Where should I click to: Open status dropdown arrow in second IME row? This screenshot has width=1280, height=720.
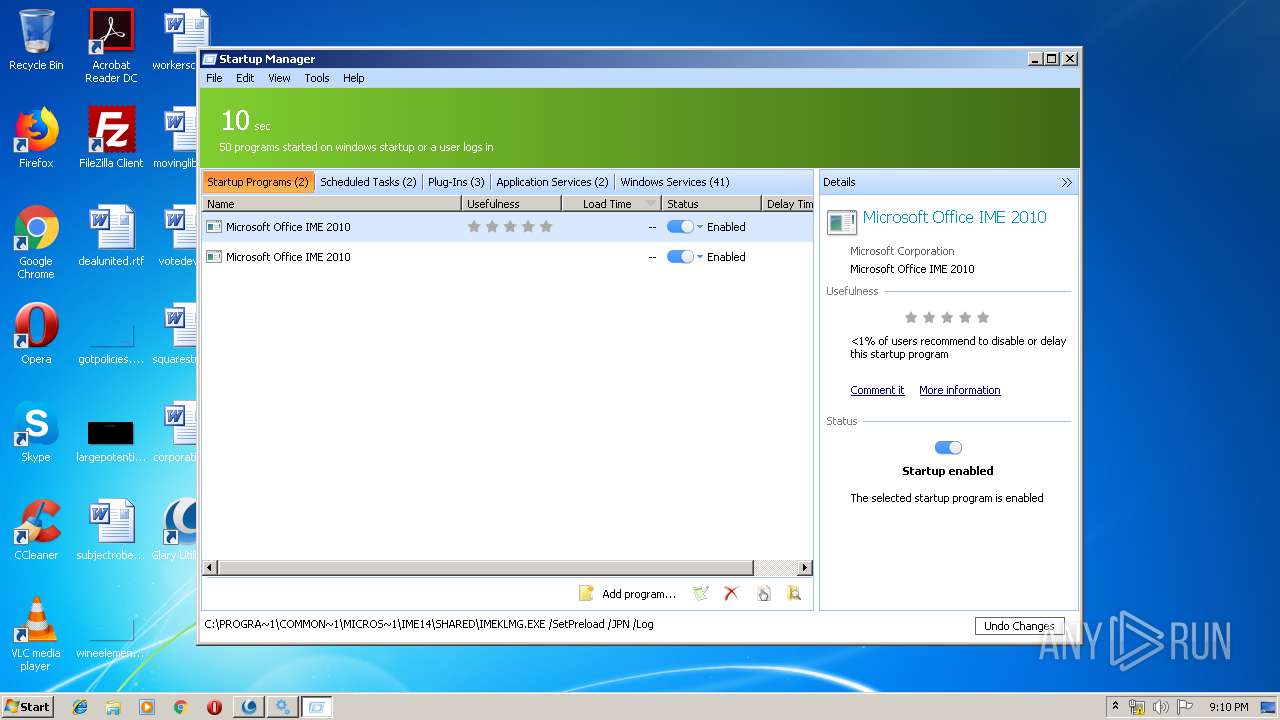coord(700,257)
